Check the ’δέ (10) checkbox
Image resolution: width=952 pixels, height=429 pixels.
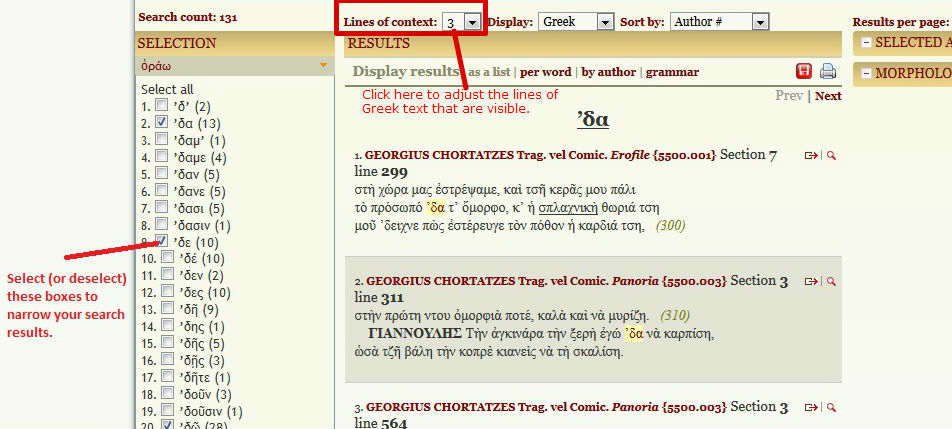167,257
